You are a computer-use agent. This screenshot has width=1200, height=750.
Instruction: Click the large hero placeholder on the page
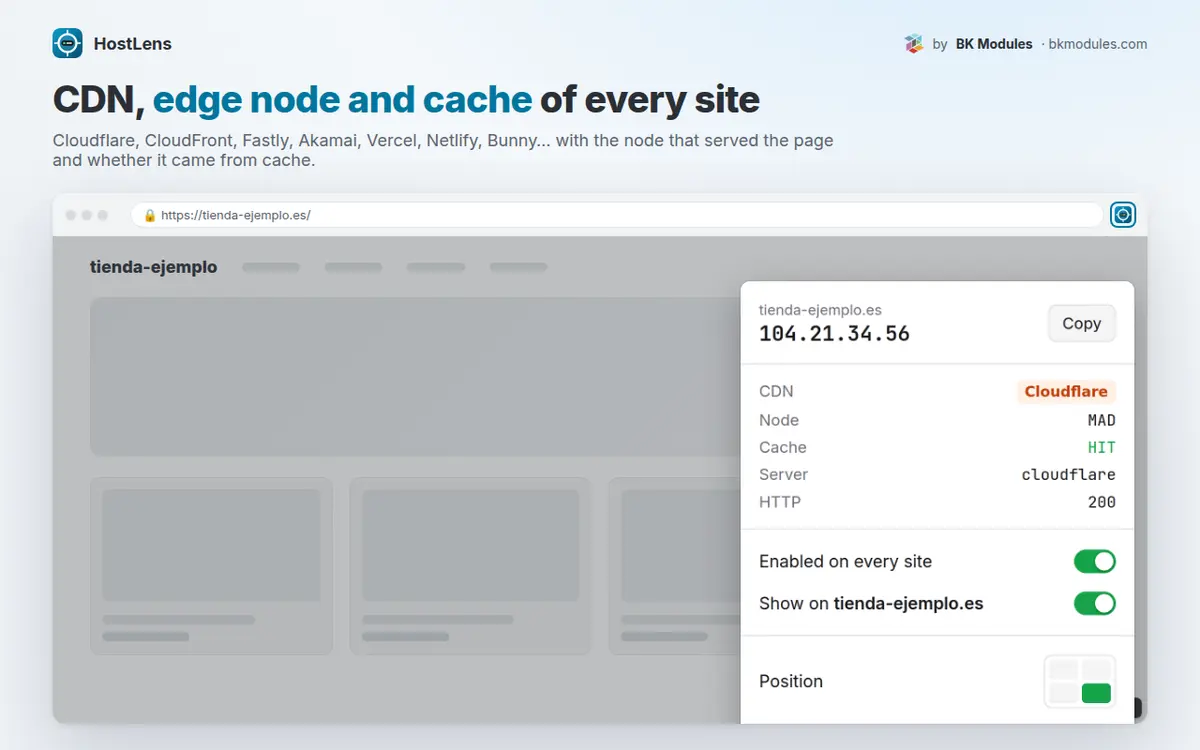415,377
